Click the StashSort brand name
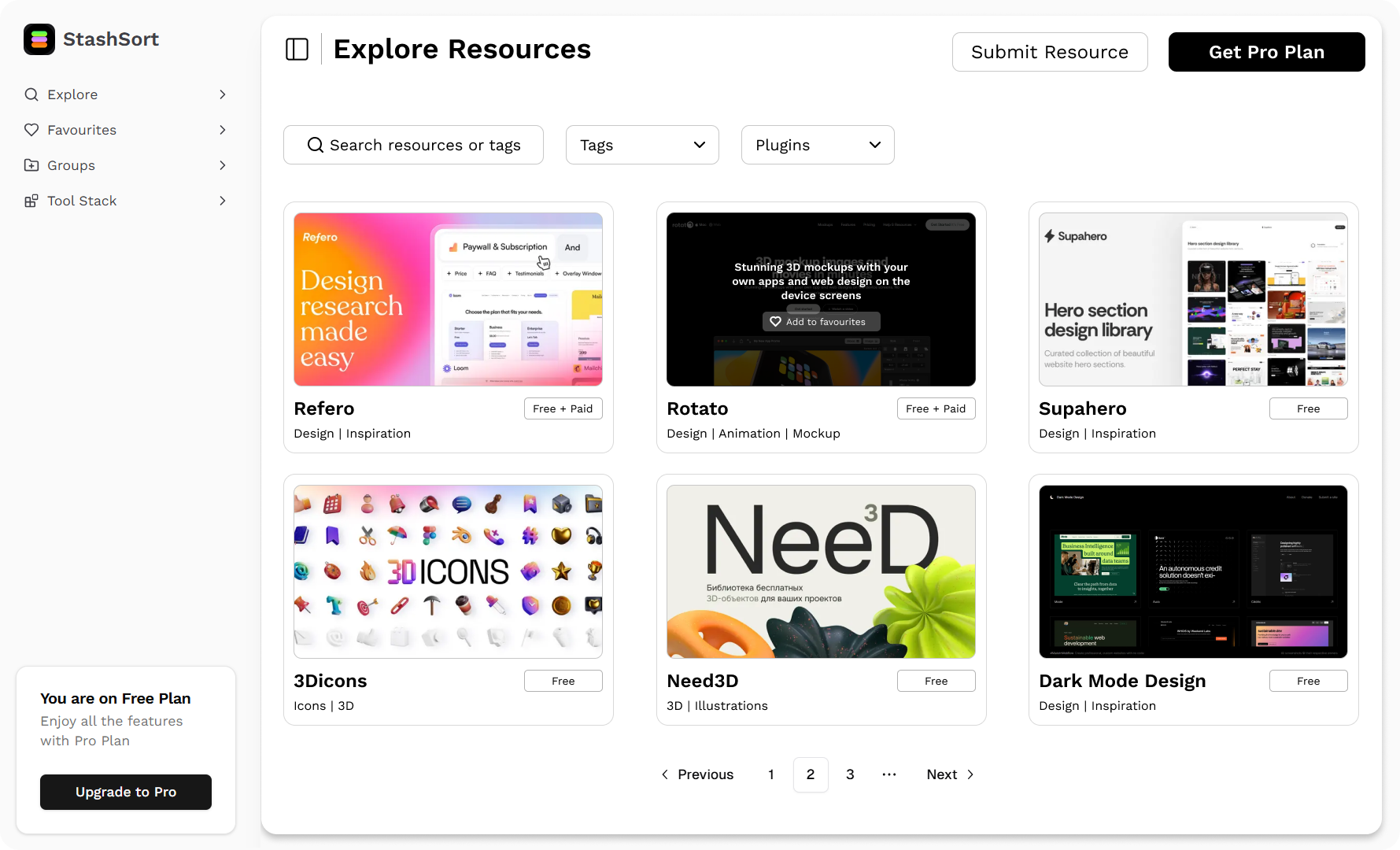Image resolution: width=1400 pixels, height=850 pixels. click(x=111, y=39)
